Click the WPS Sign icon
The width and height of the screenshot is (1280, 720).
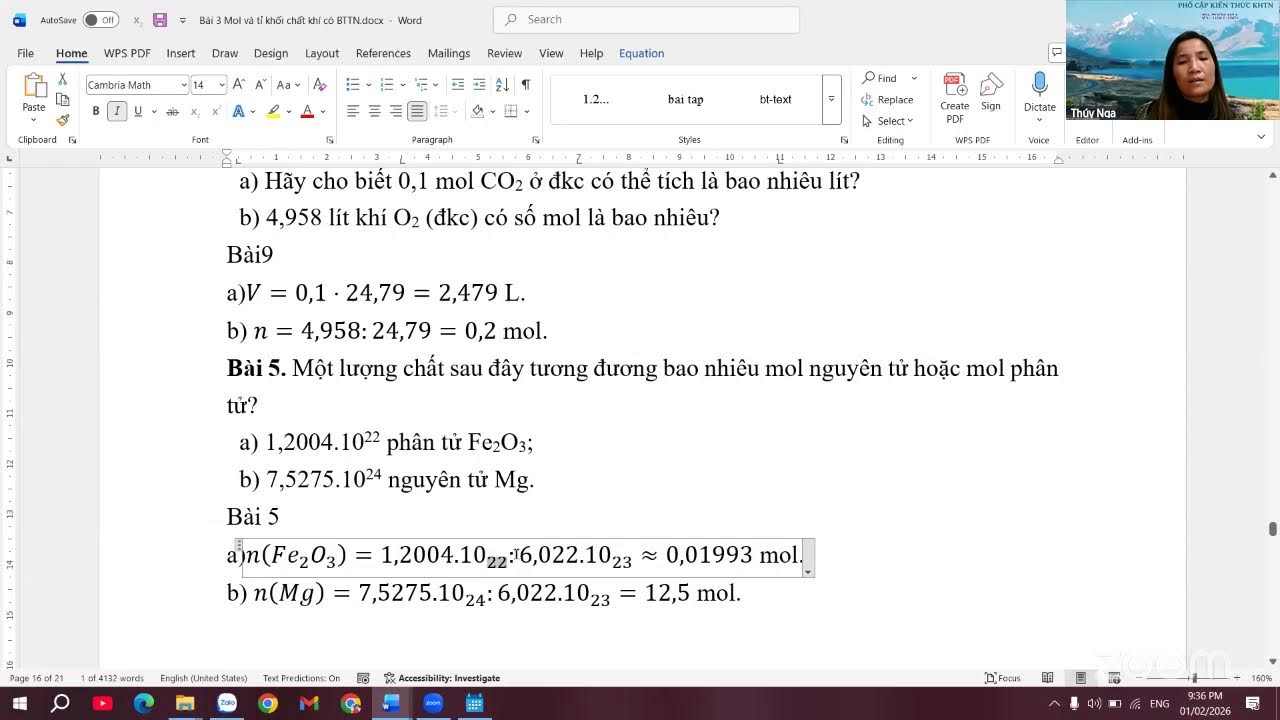[990, 92]
